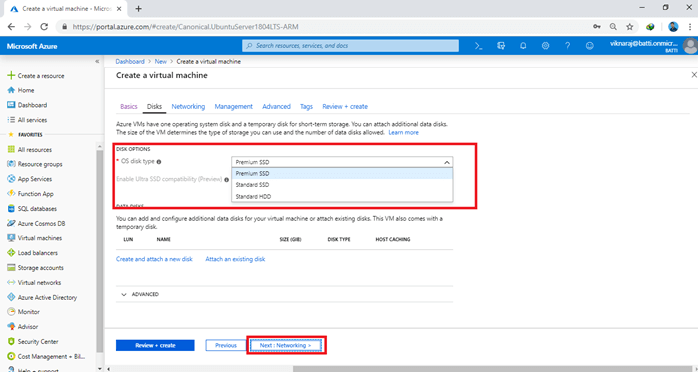698x372 pixels.
Task: Close the Create a virtual machine blade
Action: (694, 75)
